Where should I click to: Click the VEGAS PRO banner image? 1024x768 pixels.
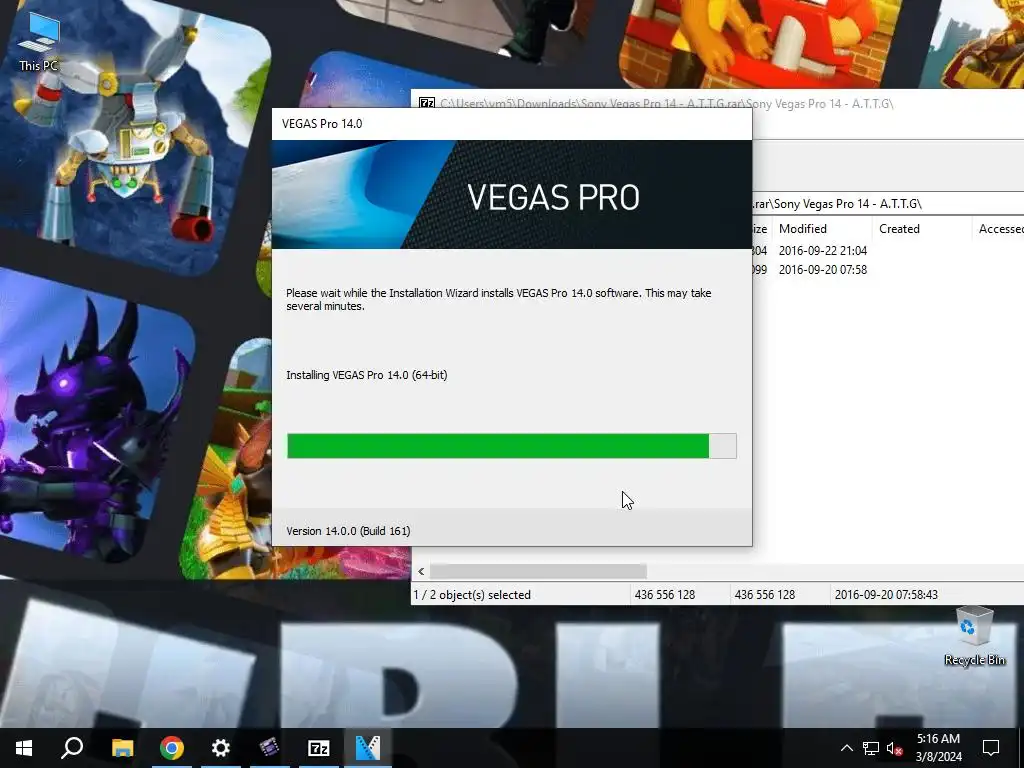coord(511,195)
